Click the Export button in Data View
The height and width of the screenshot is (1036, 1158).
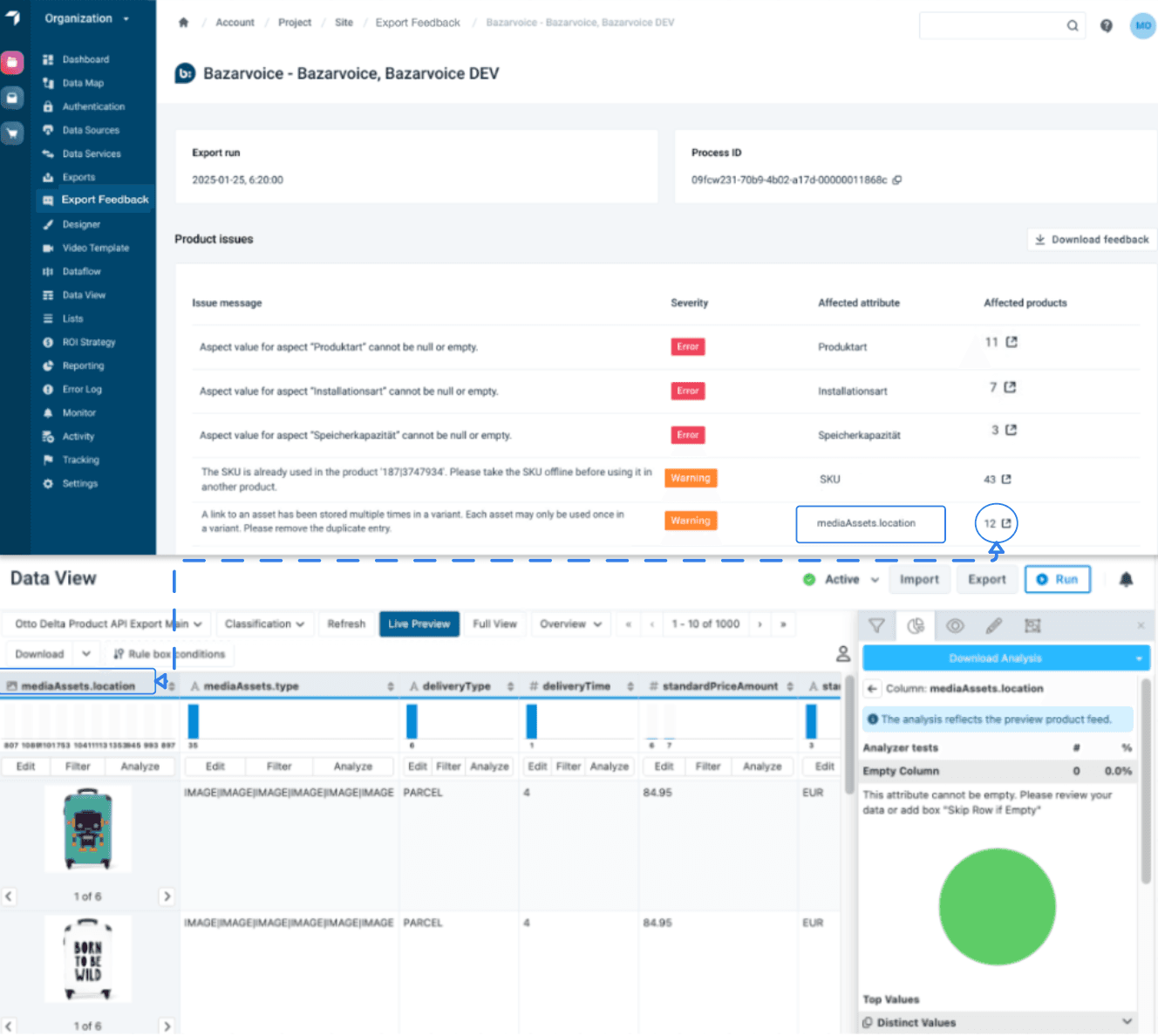pyautogui.click(x=987, y=579)
